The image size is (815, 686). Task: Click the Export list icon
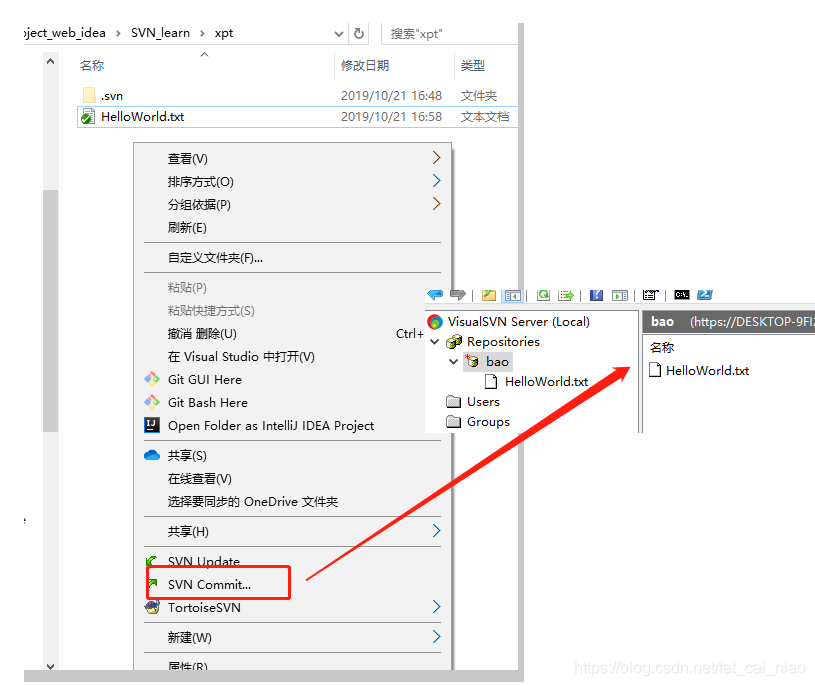click(x=566, y=295)
